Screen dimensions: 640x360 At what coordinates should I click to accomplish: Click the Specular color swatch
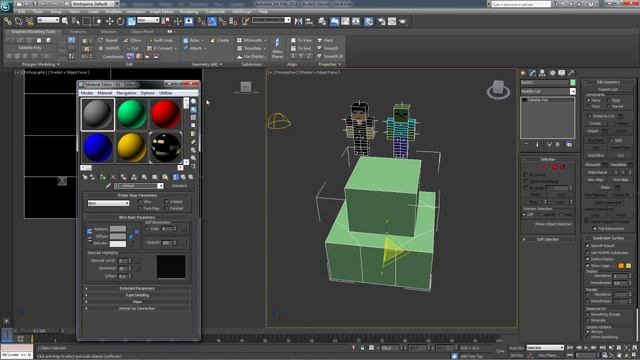point(118,244)
